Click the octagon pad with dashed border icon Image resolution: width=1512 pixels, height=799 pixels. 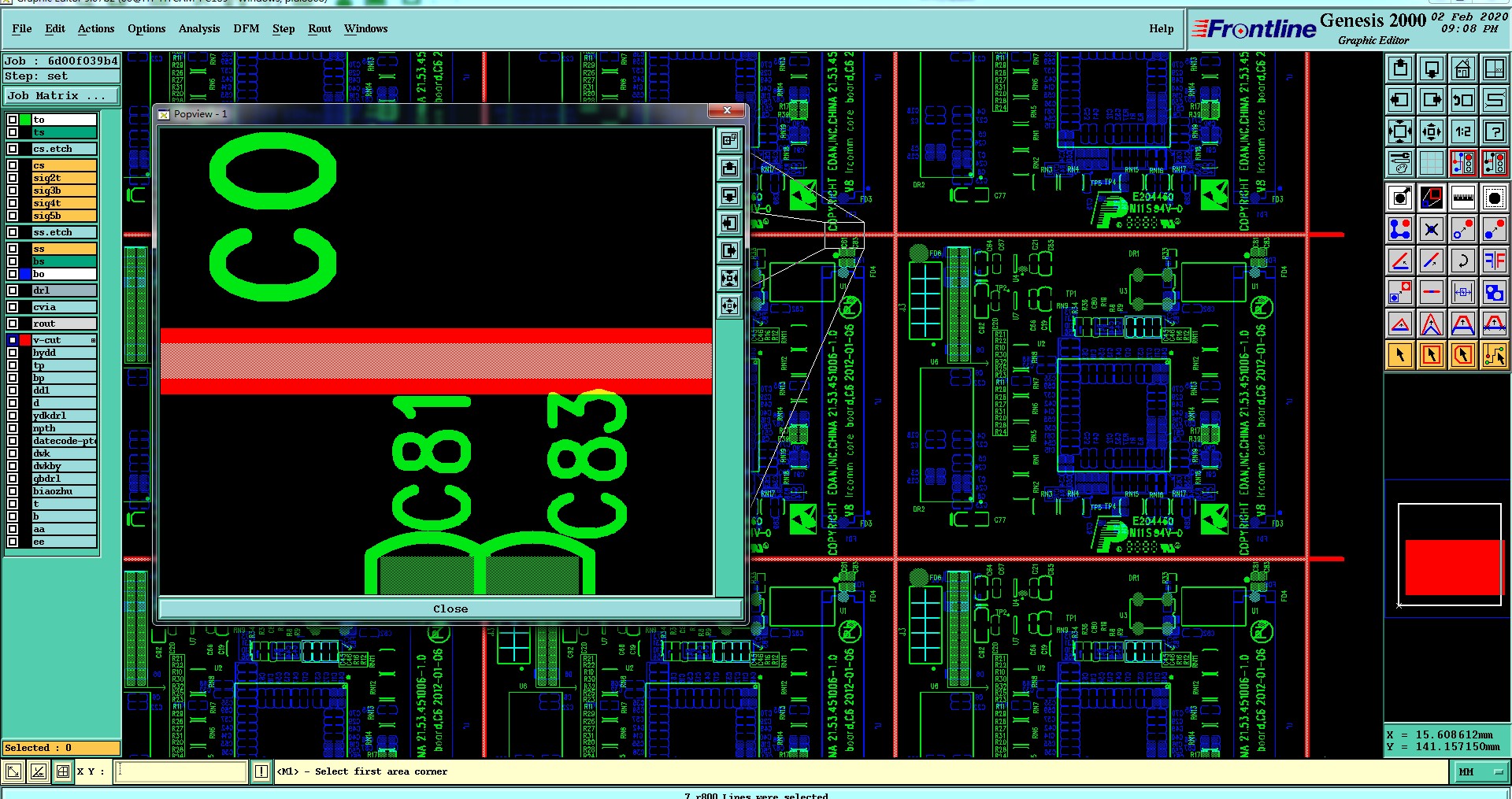pos(1494,197)
